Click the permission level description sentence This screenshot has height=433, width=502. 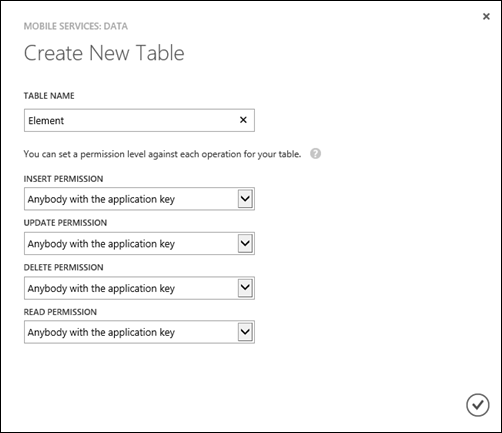tap(162, 154)
